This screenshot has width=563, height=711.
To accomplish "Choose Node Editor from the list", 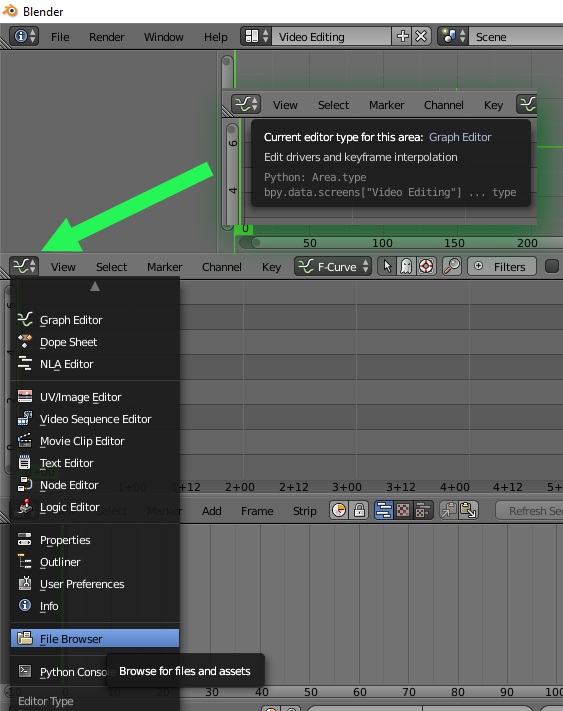I will (95, 485).
